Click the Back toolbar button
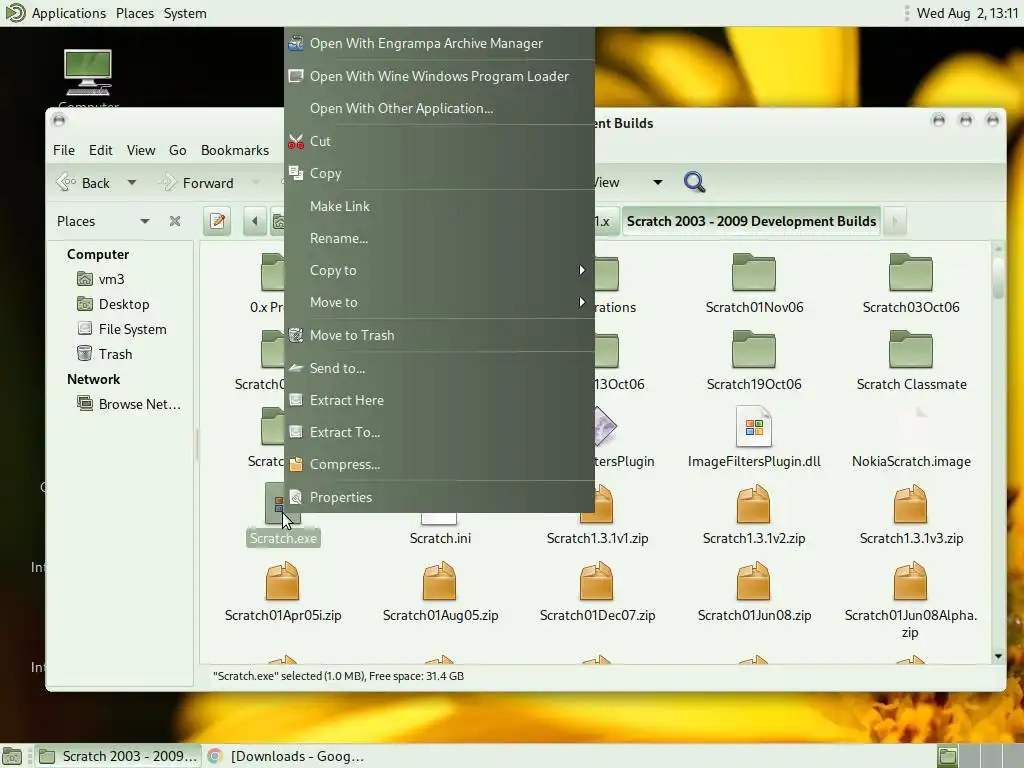 84,183
